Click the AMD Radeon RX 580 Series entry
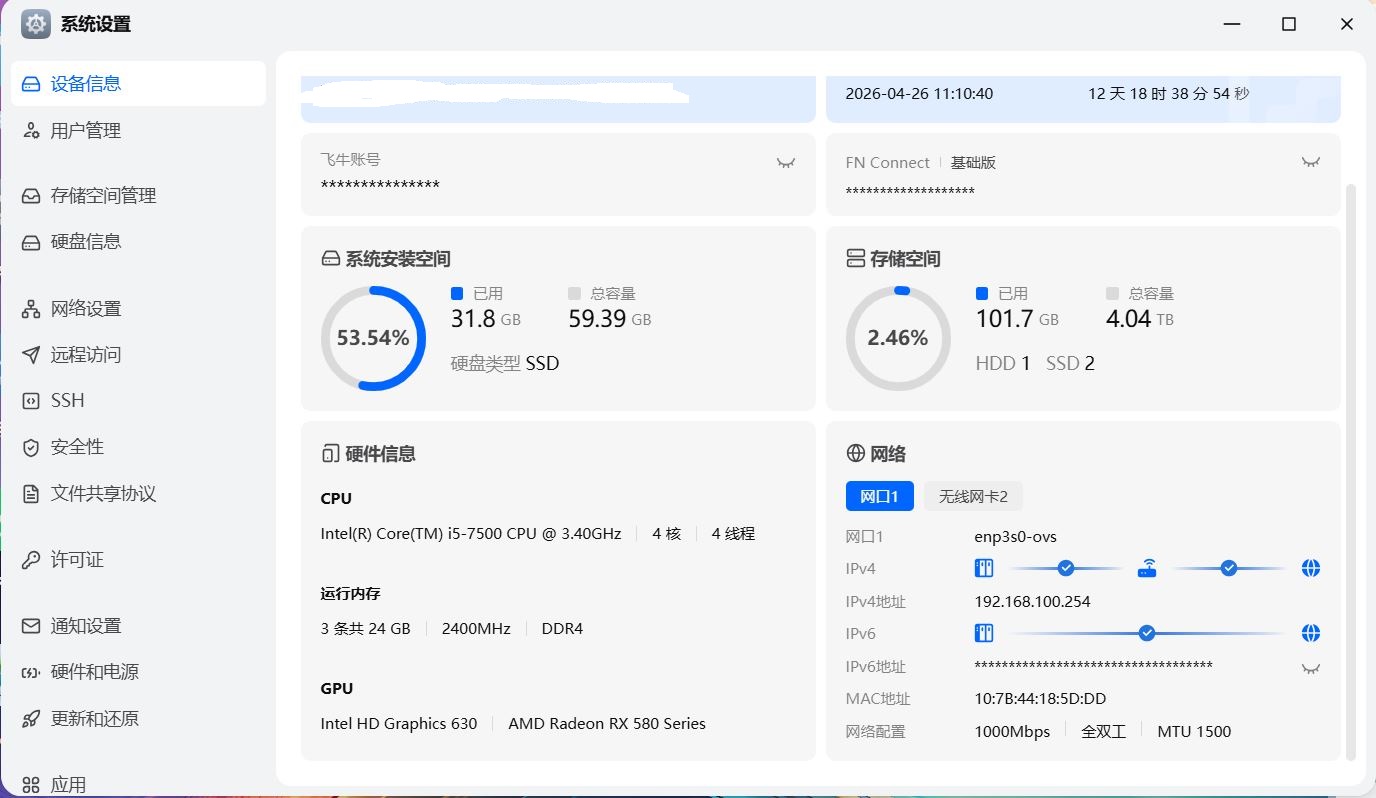 tap(607, 724)
